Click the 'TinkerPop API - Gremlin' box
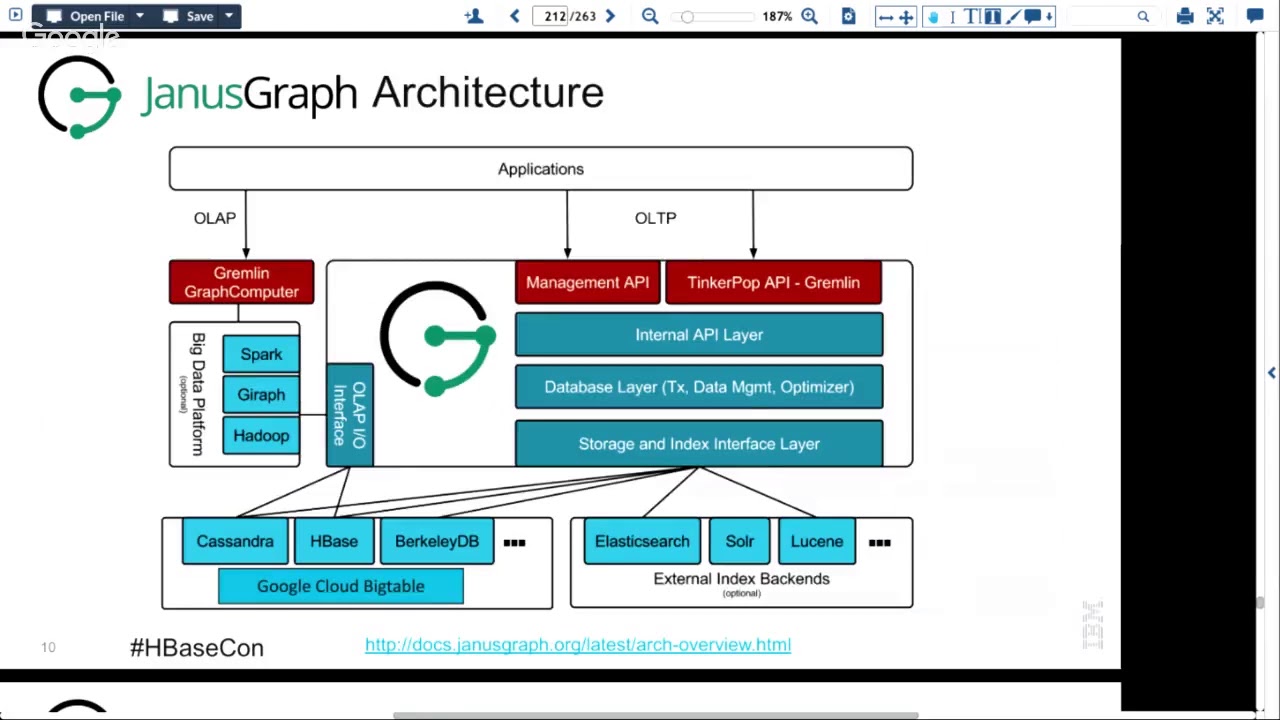1280x720 pixels. click(773, 282)
